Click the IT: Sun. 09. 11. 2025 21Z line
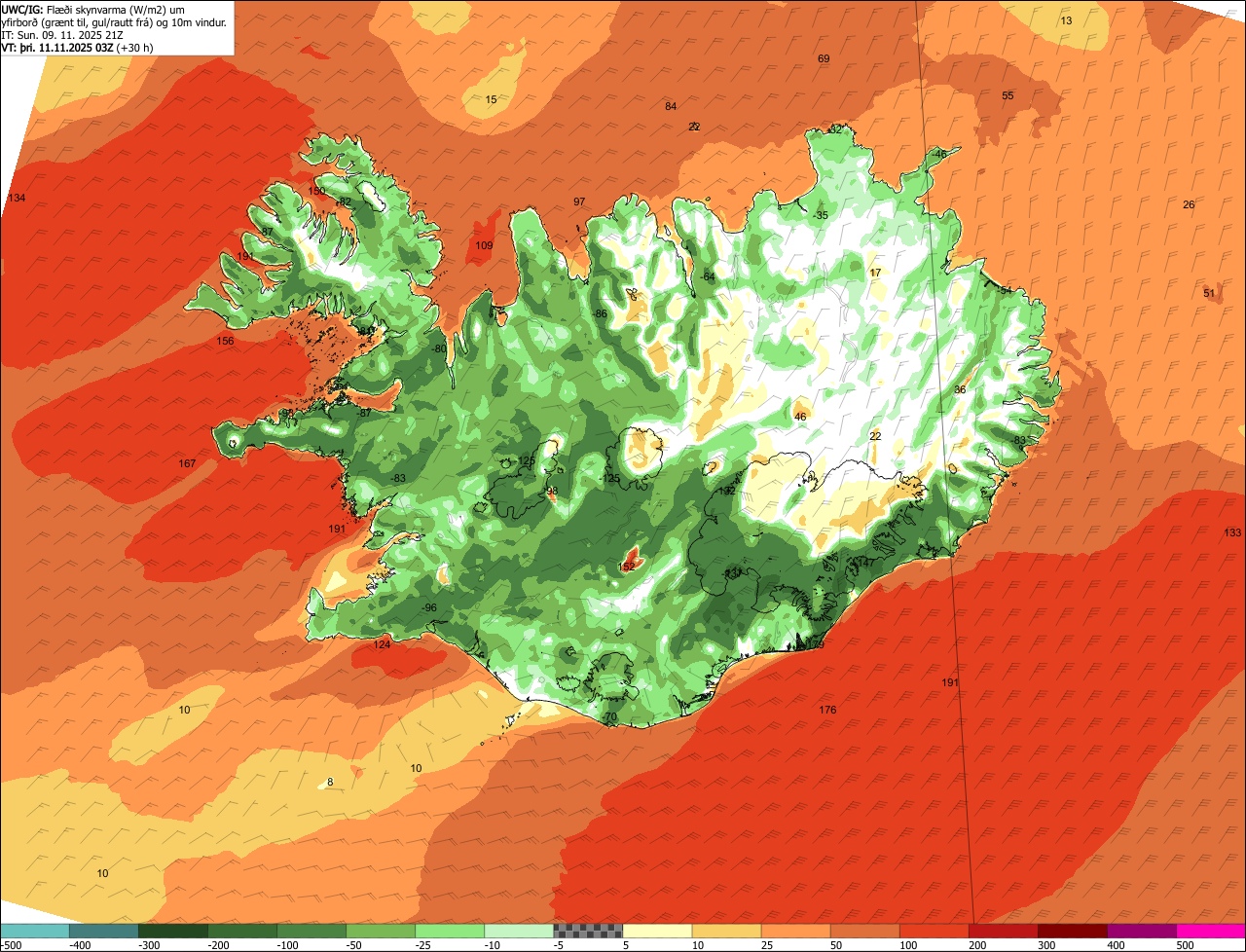Viewport: 1246px width, 952px height. click(x=63, y=34)
